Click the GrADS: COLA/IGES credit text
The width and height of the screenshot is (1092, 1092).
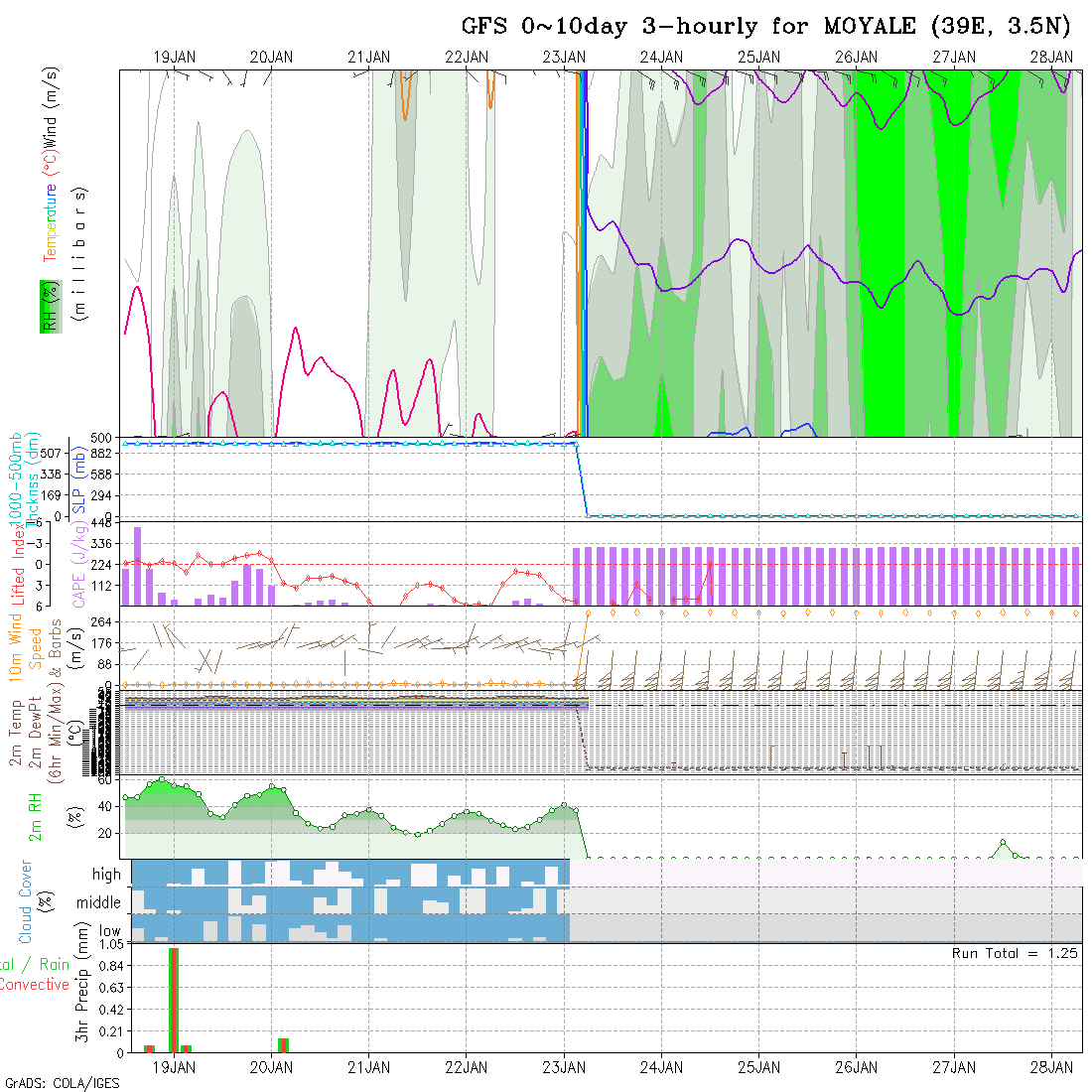(62, 1083)
